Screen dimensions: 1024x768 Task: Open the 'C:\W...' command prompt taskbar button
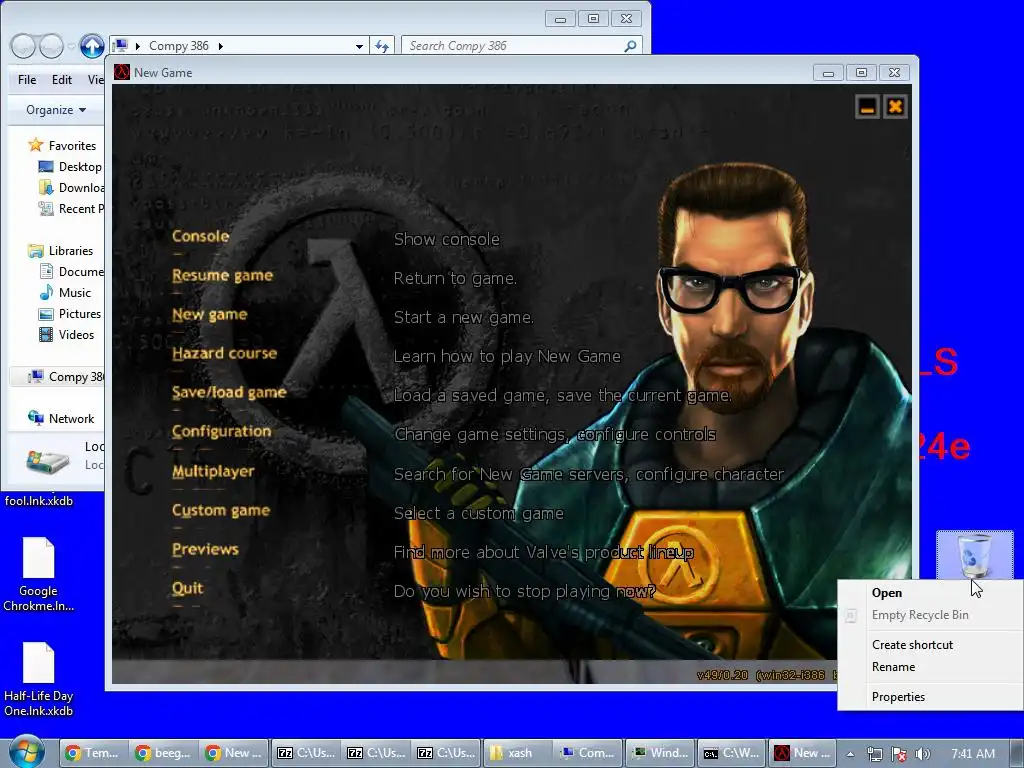point(731,753)
